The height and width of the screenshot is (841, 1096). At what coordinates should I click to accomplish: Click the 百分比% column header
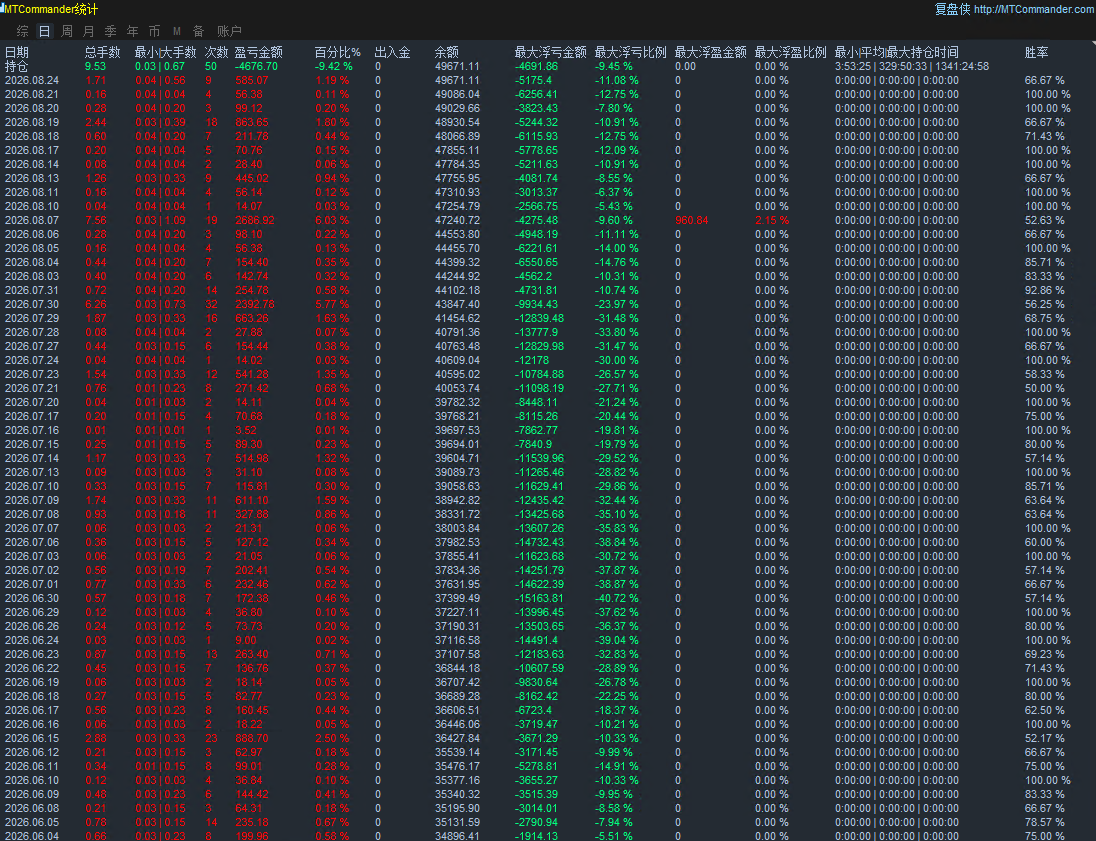point(338,52)
